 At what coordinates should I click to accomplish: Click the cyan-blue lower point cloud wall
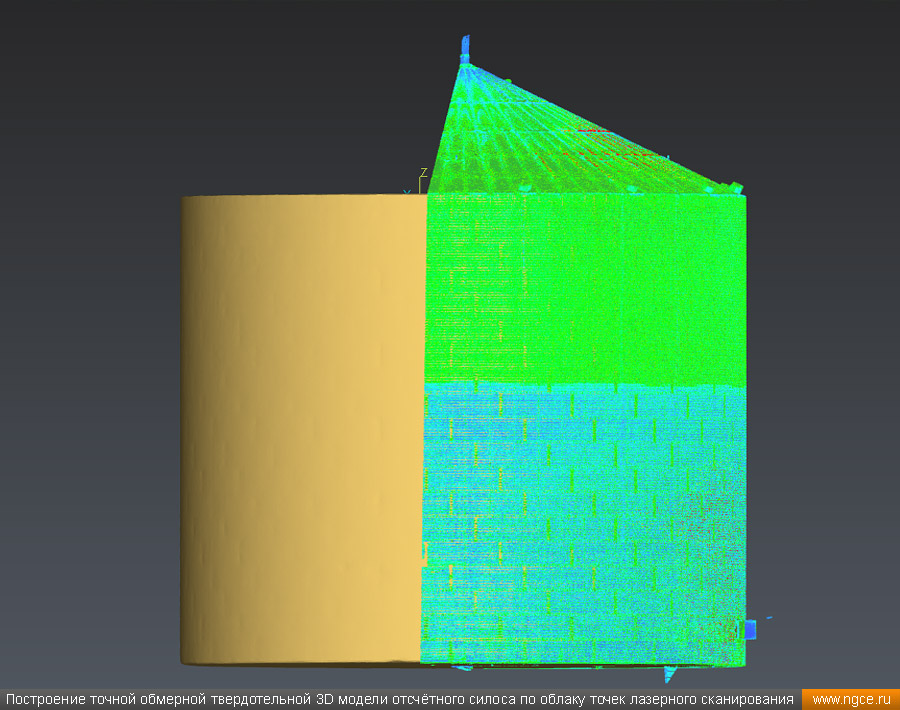point(584,525)
